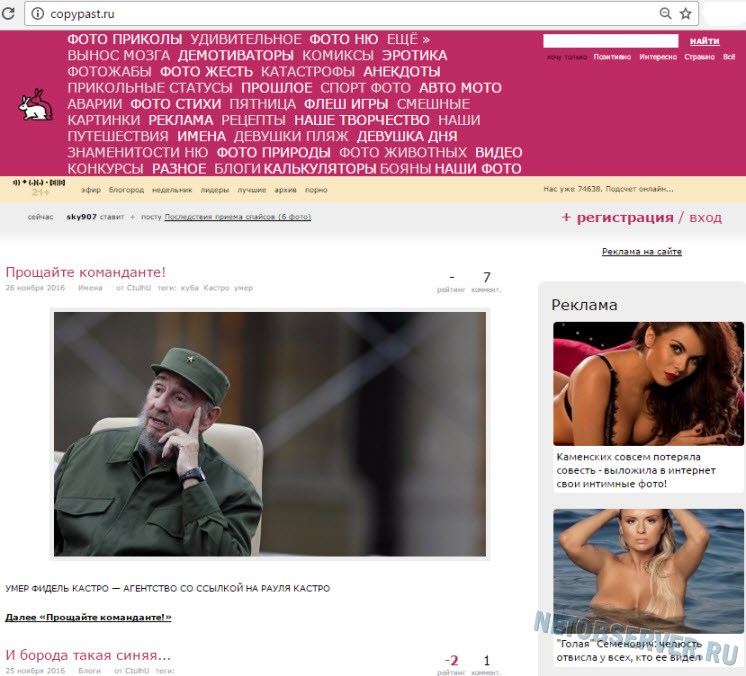
Task: Switch to the недельник tab
Action: [x=172, y=190]
